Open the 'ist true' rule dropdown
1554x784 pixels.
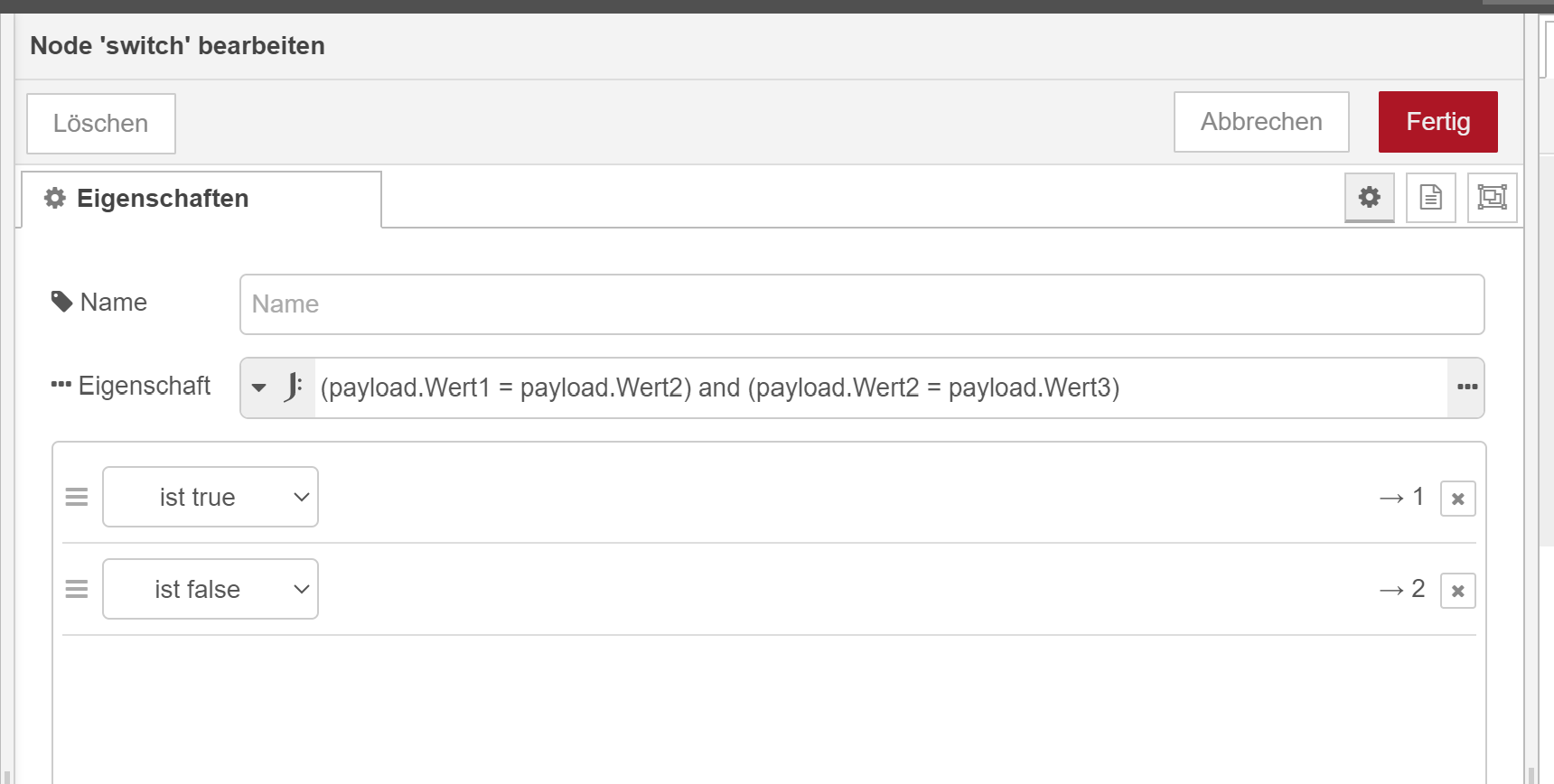pyautogui.click(x=211, y=497)
